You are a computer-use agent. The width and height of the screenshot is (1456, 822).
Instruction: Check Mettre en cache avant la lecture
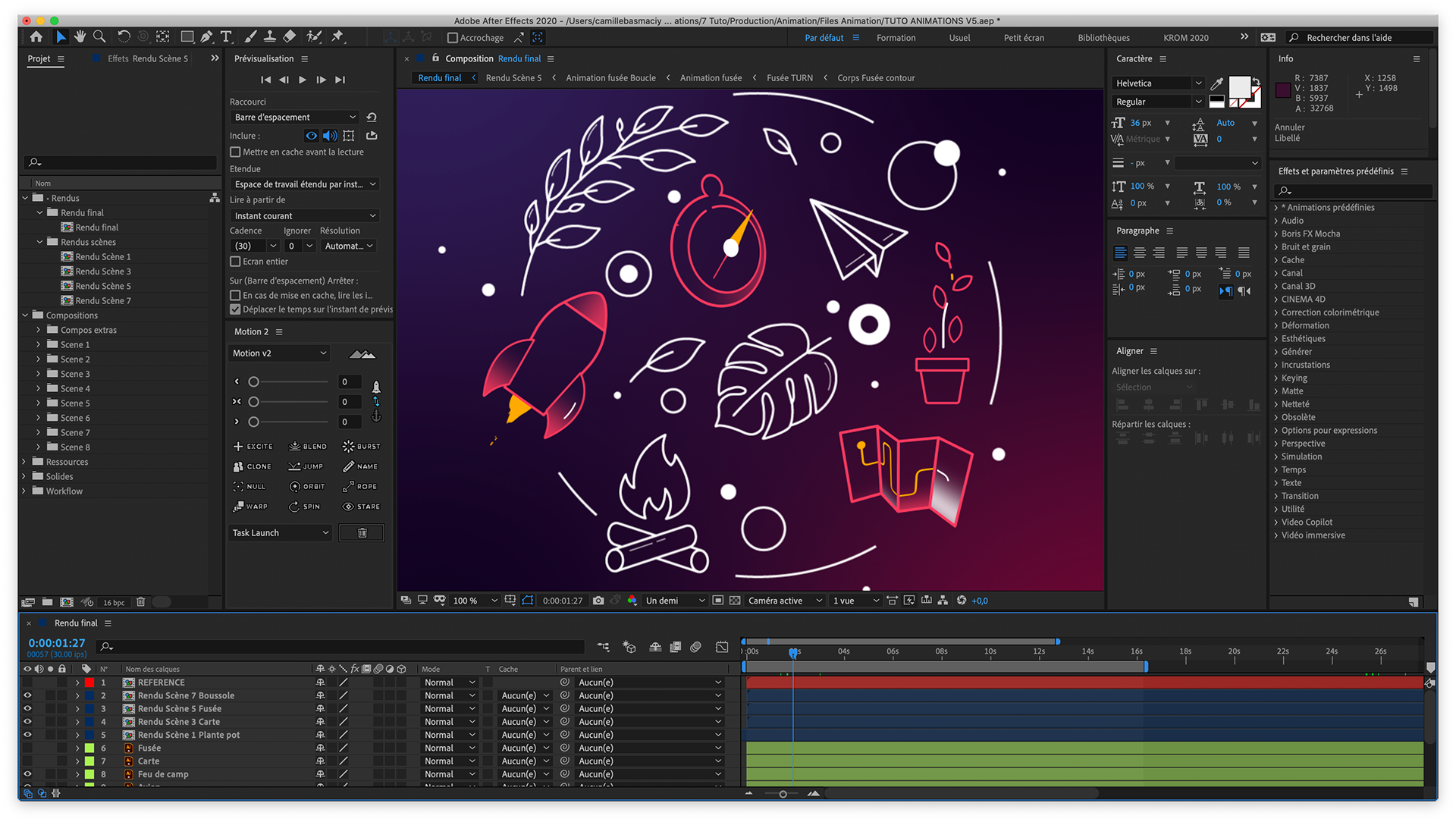tap(235, 152)
